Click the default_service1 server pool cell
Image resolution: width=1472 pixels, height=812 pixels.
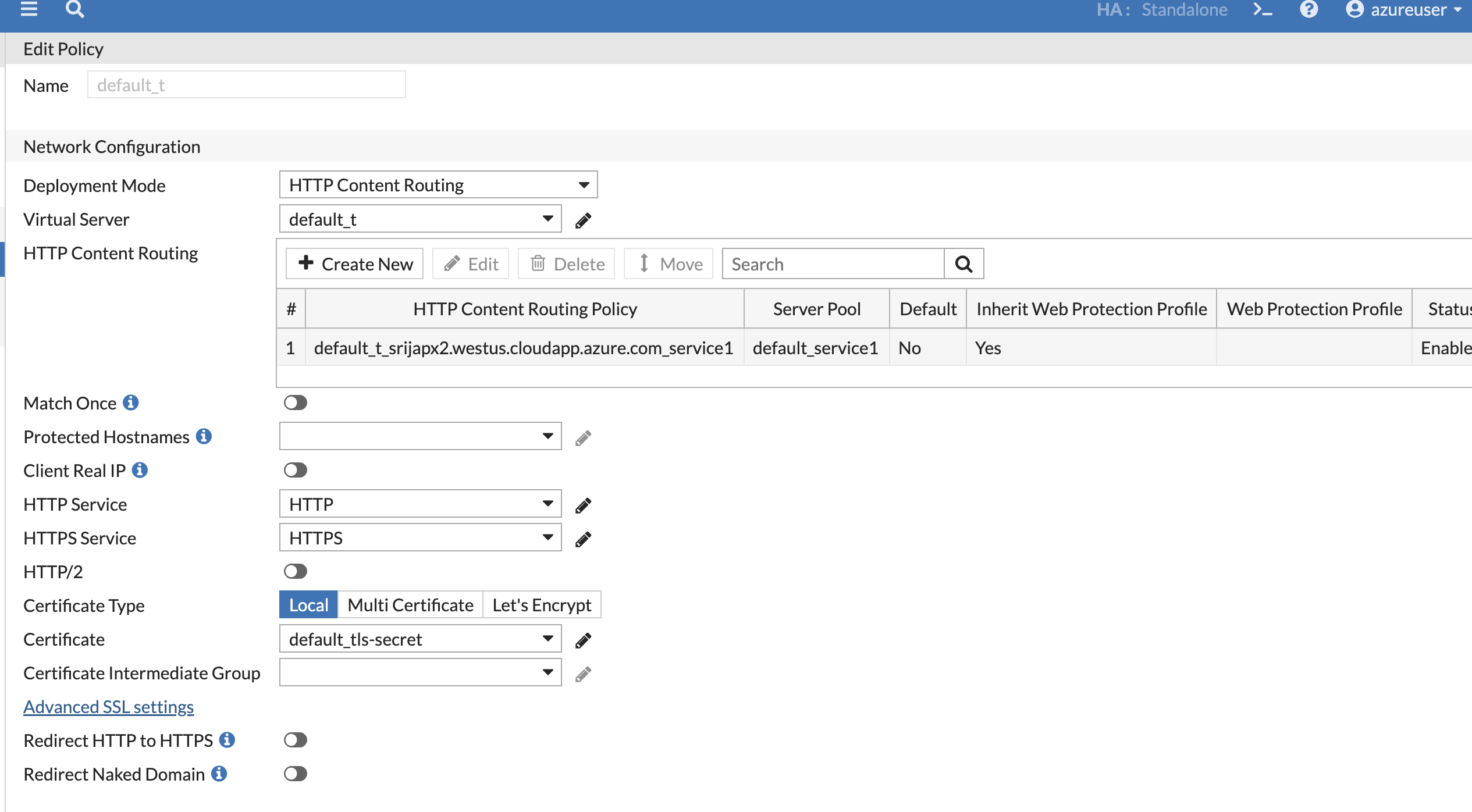click(816, 348)
